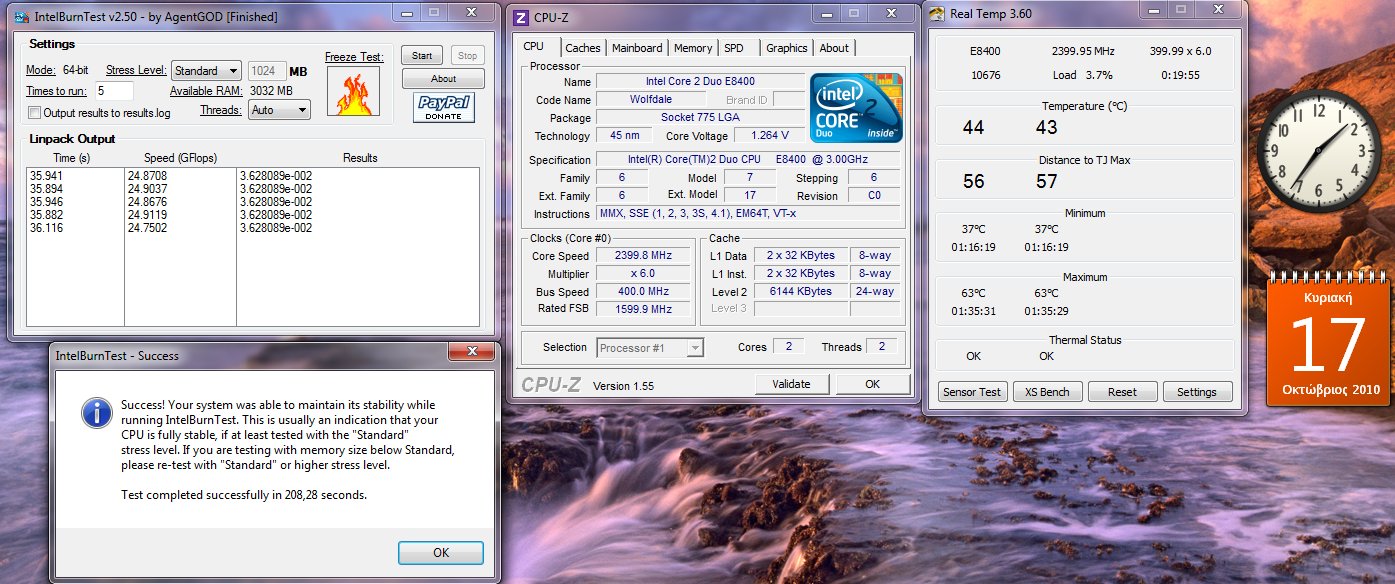Click the CPU-Z Name field Intel Core 2 Duo E8400
The image size is (1395, 584).
(700, 81)
